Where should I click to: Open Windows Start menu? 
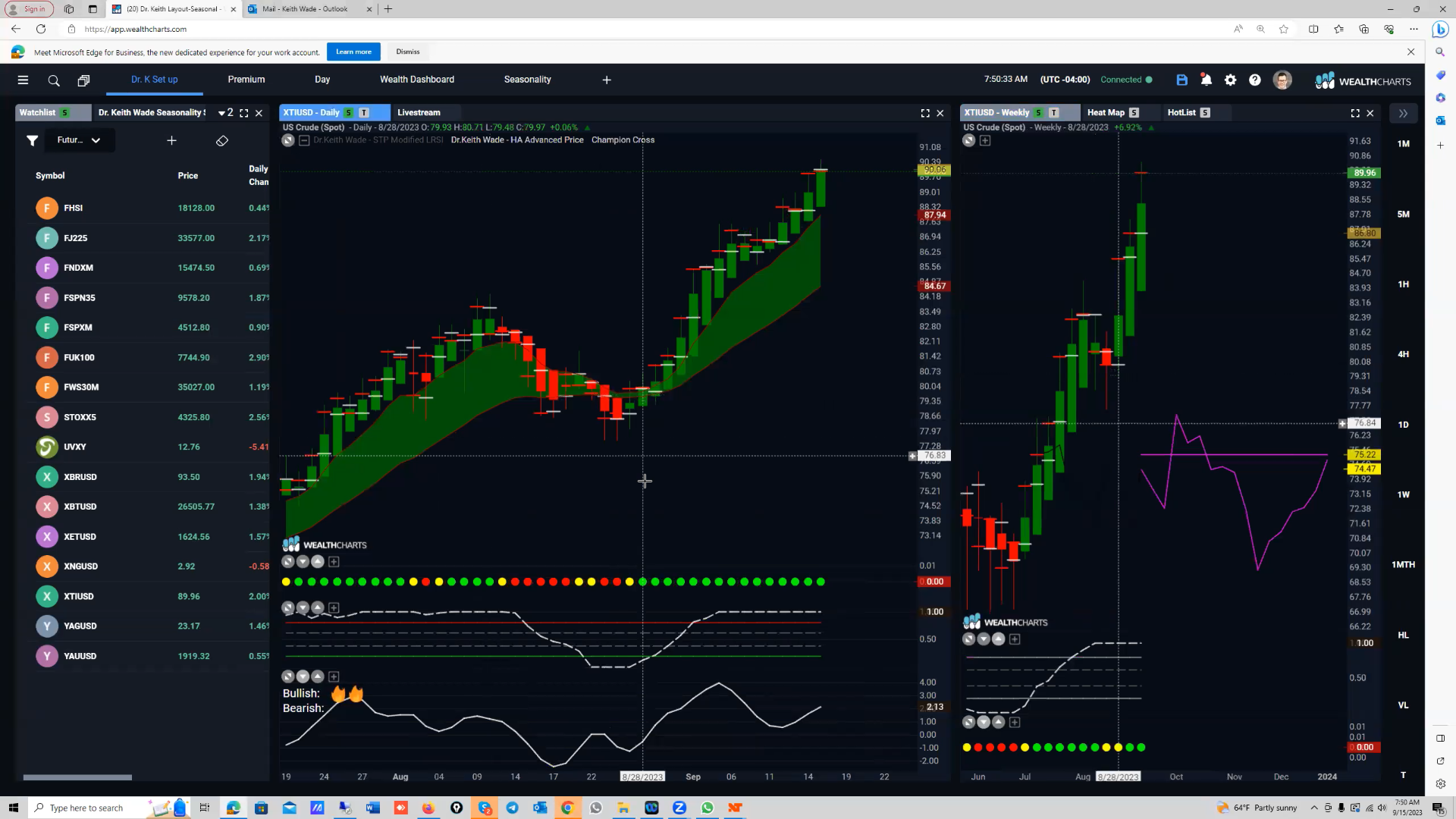[13, 808]
